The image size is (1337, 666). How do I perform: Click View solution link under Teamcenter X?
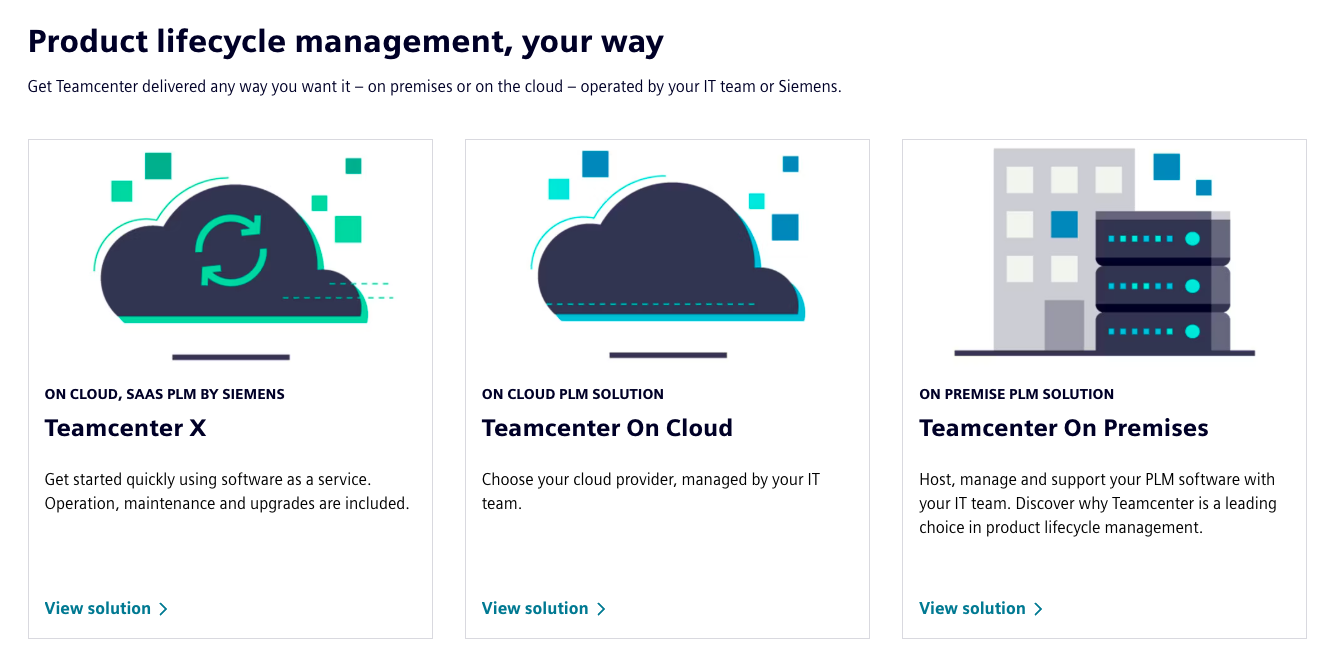(x=106, y=608)
